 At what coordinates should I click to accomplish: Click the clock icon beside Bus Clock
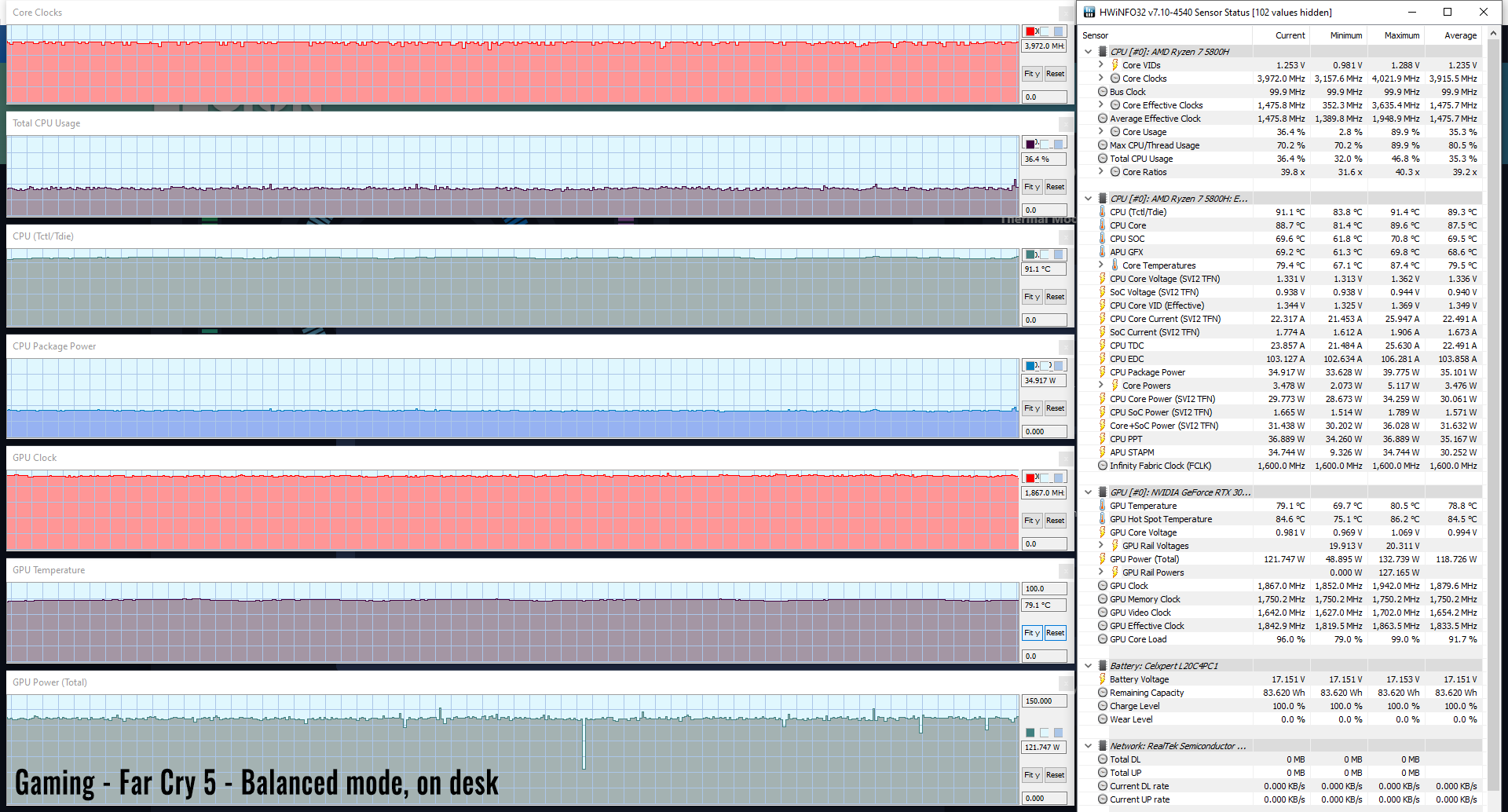(1103, 92)
